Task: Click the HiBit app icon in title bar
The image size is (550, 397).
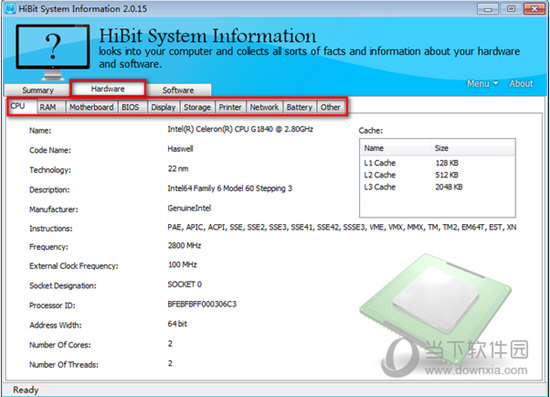Action: pyautogui.click(x=10, y=8)
